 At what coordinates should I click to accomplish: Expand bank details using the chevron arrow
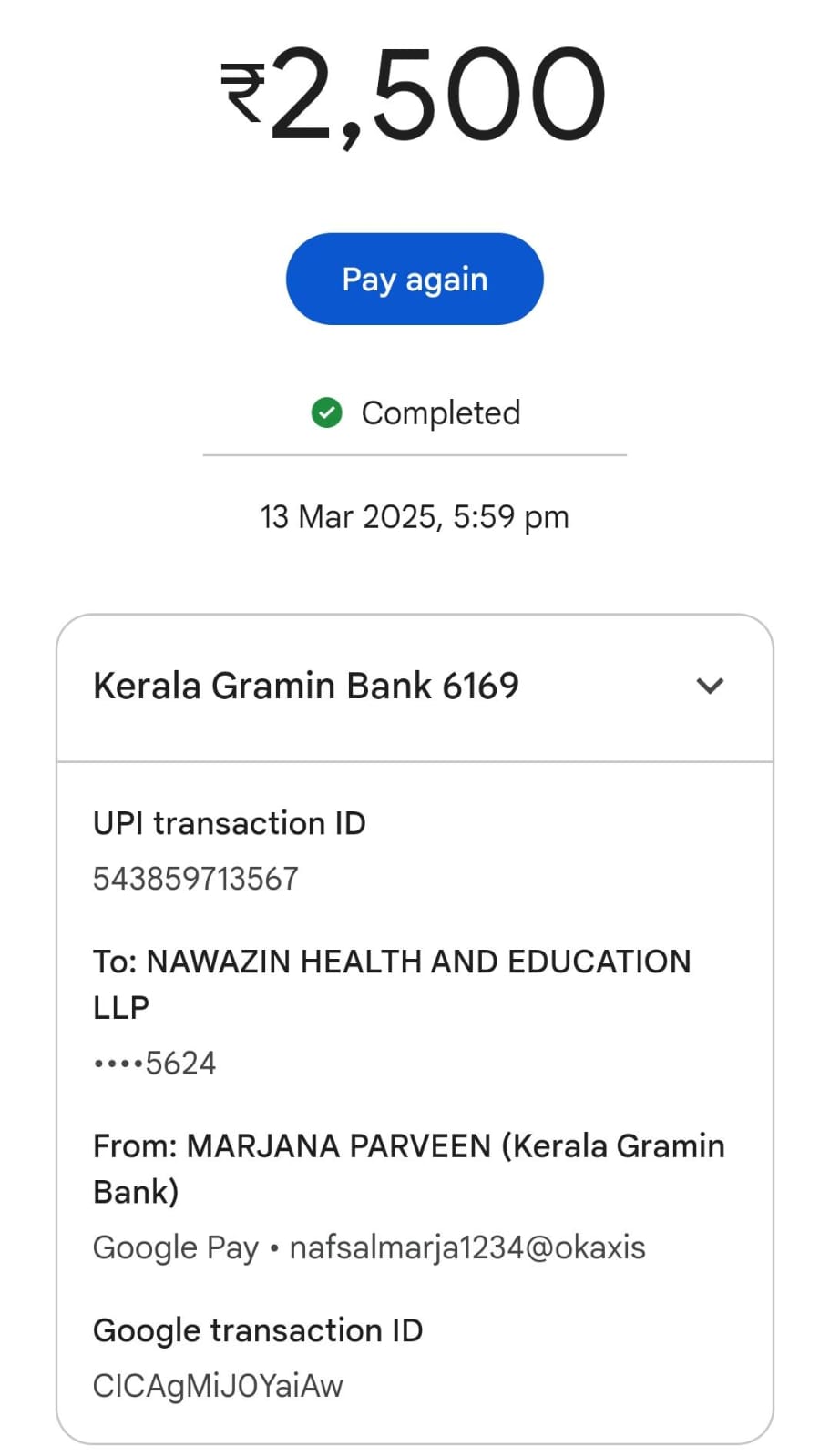pyautogui.click(x=710, y=686)
